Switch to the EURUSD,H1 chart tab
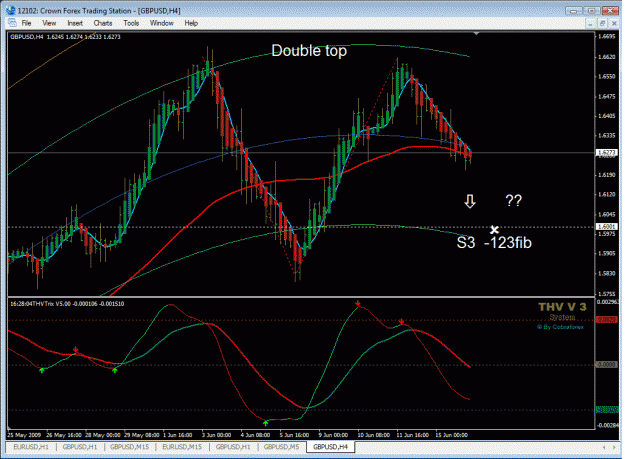Screen dimensions: 625x459 tap(31, 447)
